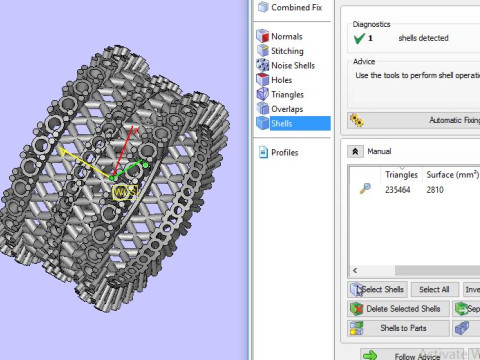
Task: Open the highlighted Shells fix page
Action: [x=300, y=123]
